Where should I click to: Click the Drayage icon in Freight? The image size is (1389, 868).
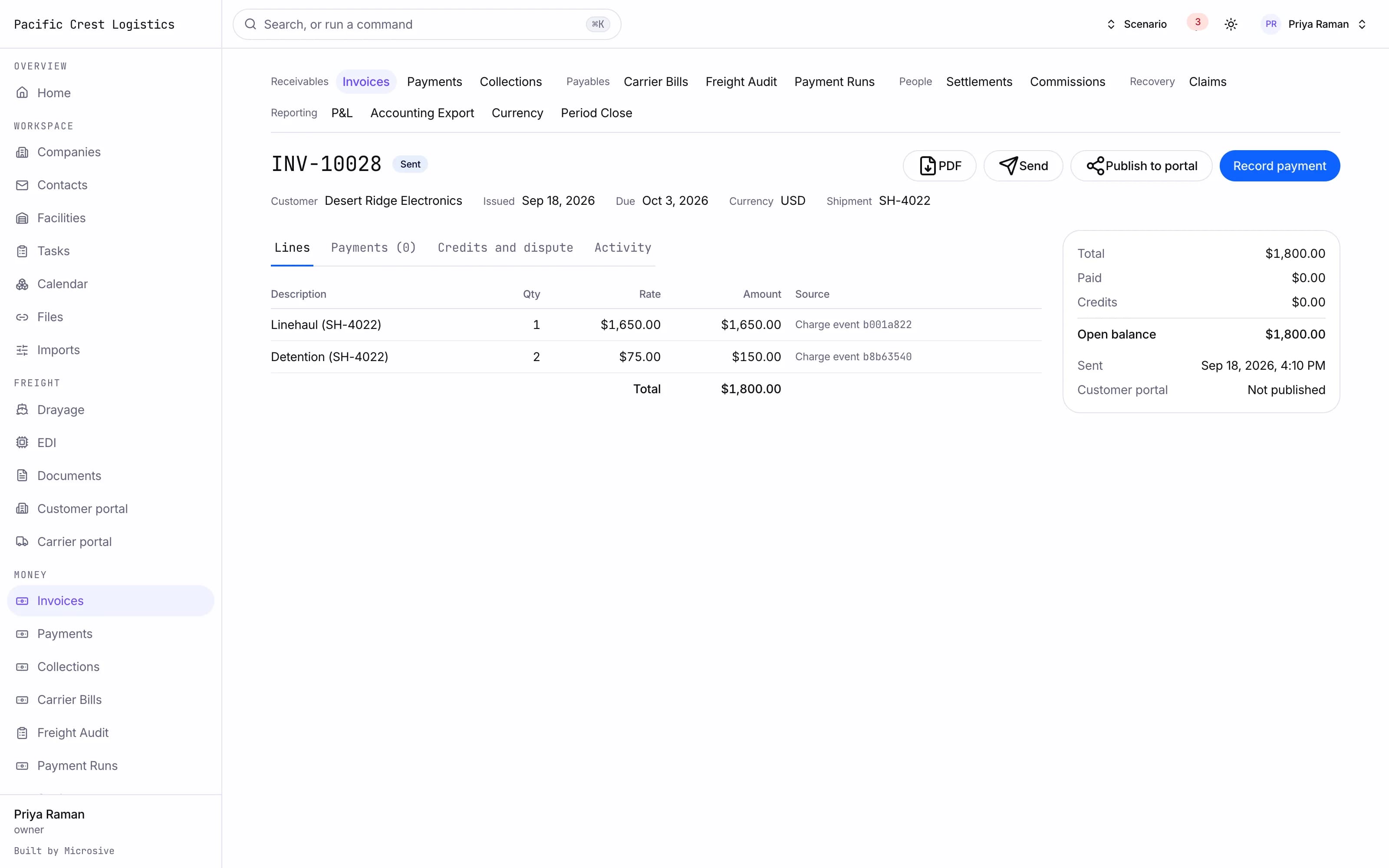point(22,410)
